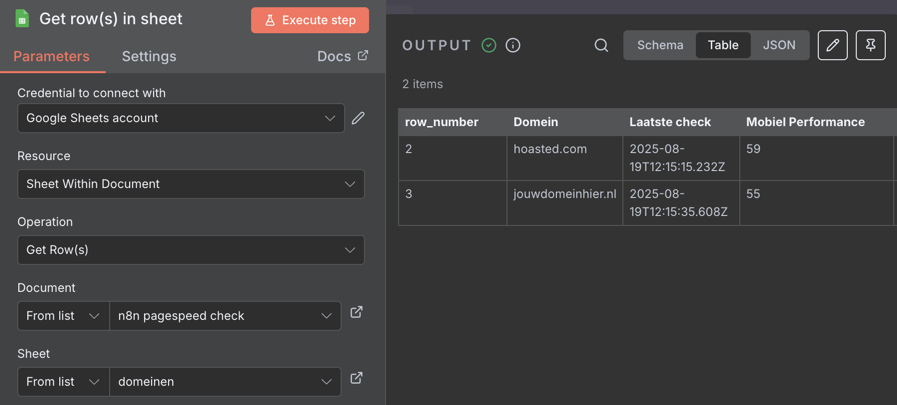Screen dimensions: 897x405
Task: Select the Parameters tab
Action: pos(51,56)
